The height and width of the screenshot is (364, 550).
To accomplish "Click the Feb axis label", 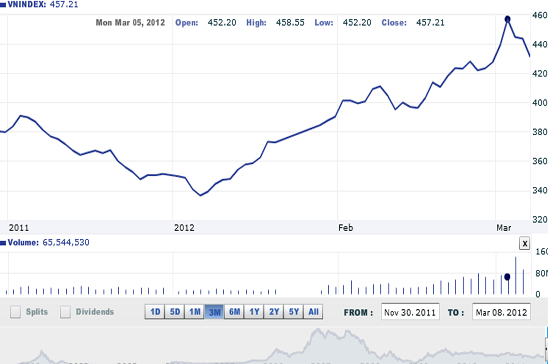I will point(346,228).
